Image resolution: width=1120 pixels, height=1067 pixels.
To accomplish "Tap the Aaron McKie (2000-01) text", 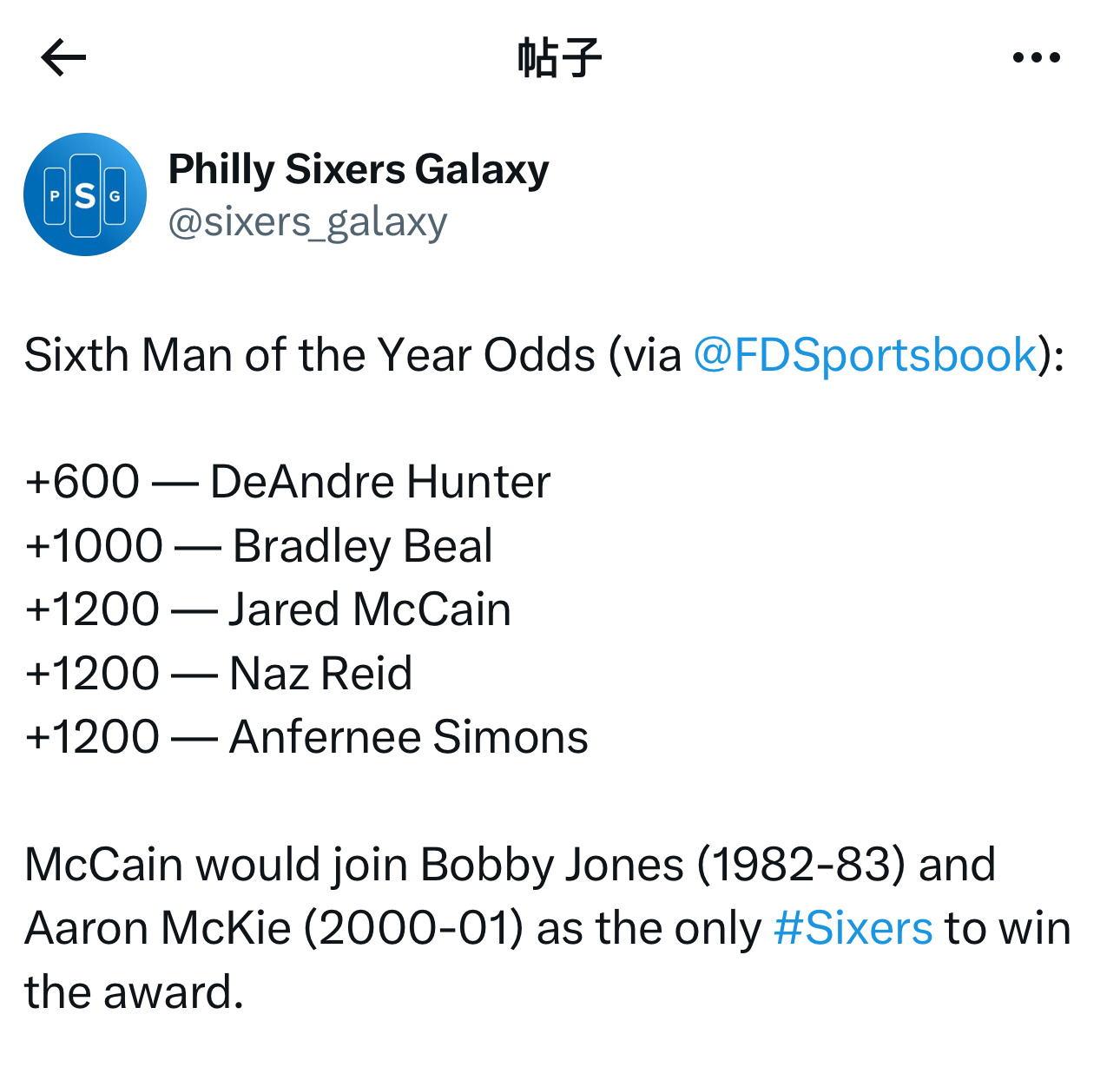I will coord(274,928).
